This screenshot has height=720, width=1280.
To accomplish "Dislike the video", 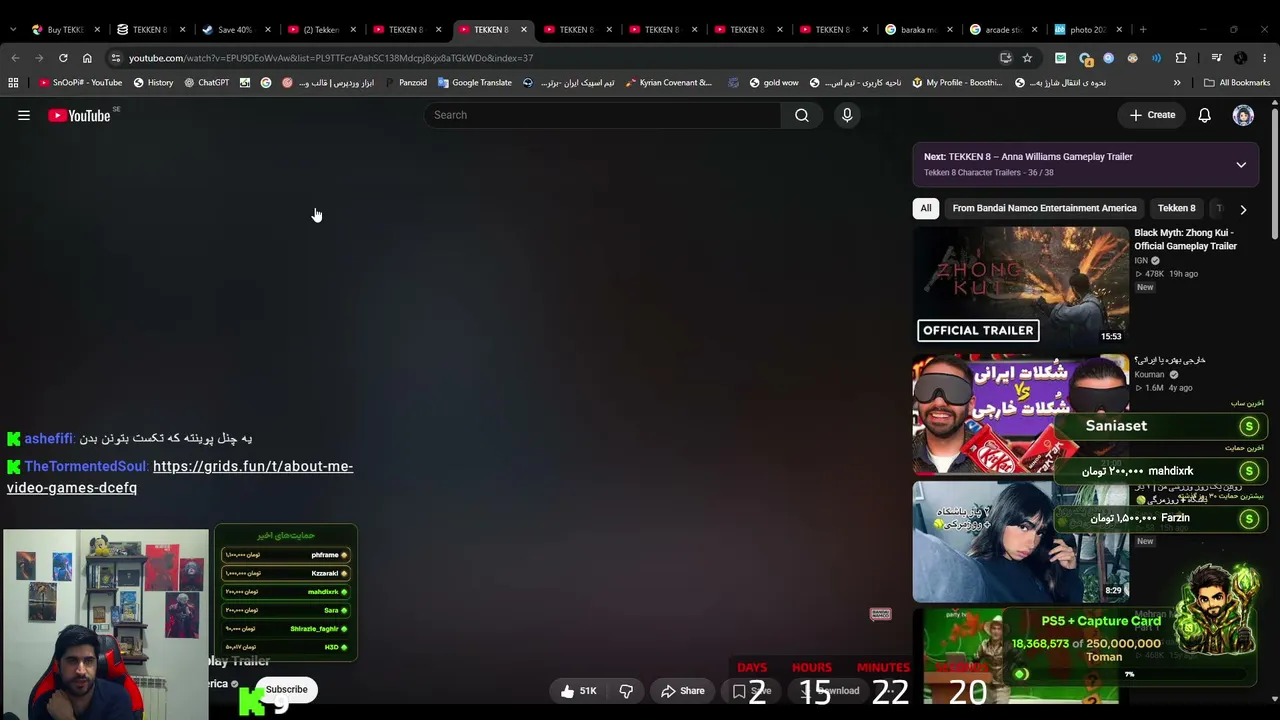I will 626,691.
